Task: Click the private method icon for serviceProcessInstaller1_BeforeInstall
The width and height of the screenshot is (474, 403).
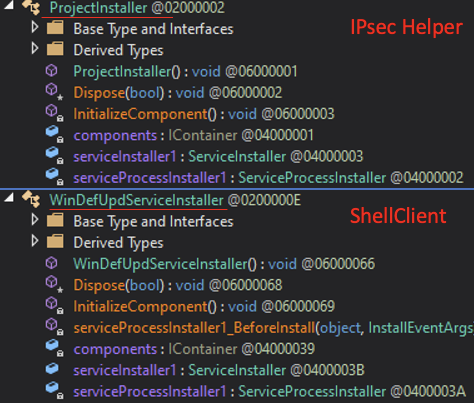Action: [54, 327]
